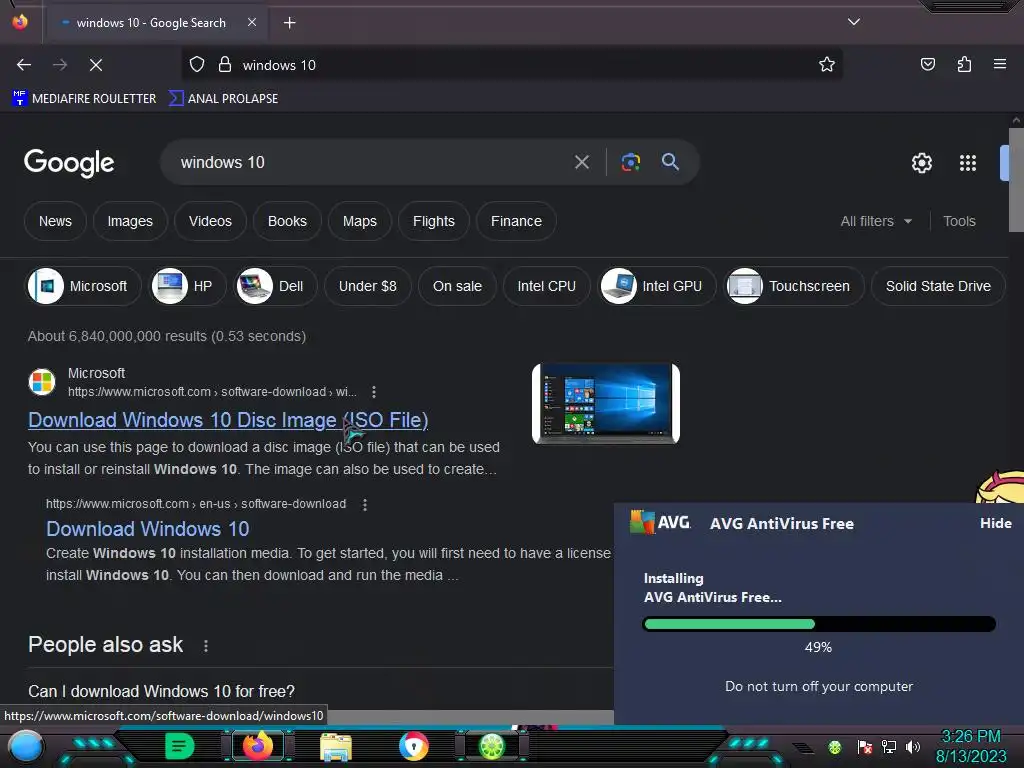1024x768 pixels.
Task: Close the windows 10 - Google Search tab
Action: pos(252,22)
